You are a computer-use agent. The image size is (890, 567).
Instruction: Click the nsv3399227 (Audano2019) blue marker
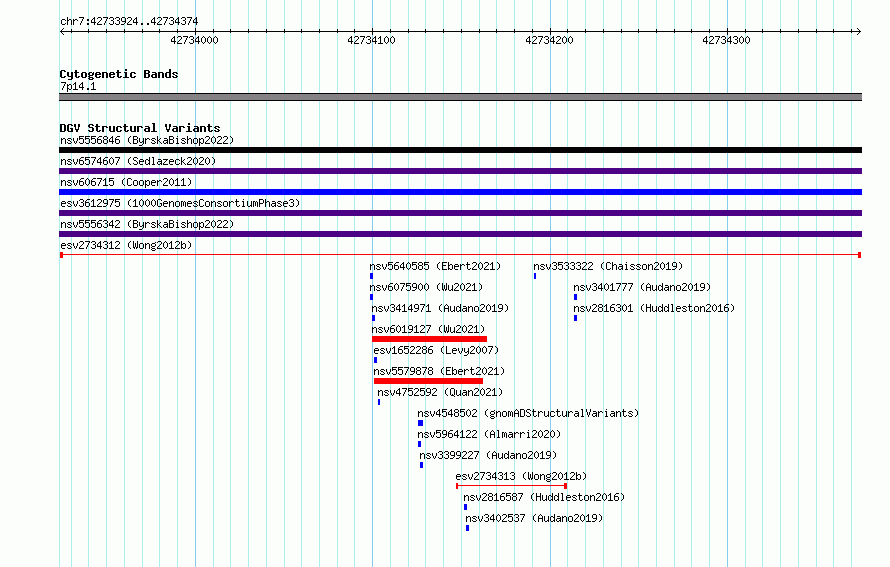coord(421,465)
